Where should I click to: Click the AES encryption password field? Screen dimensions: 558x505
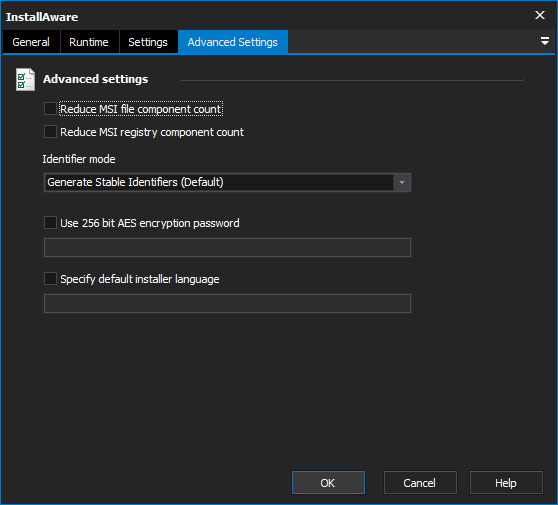[x=227, y=247]
